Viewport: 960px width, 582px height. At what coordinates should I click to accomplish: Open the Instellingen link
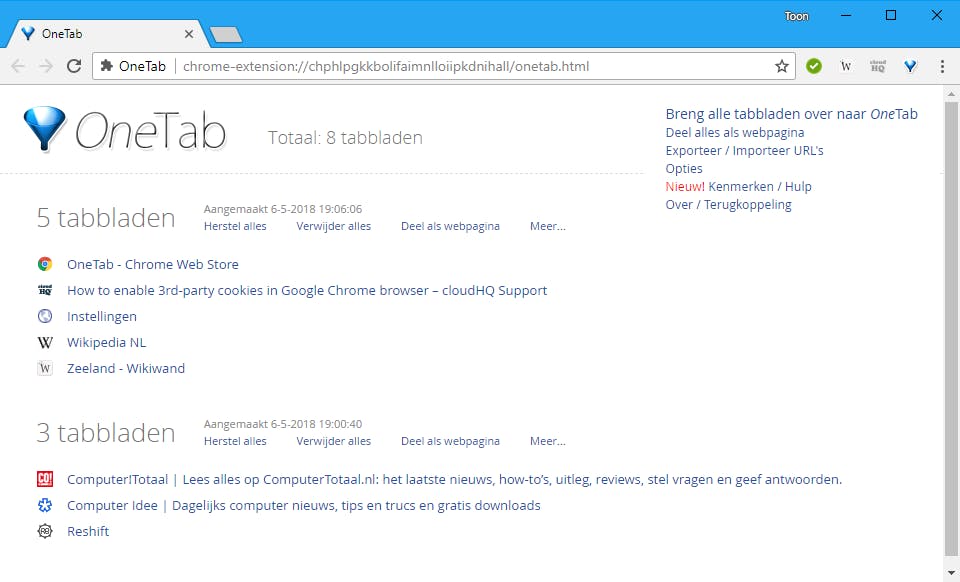tap(102, 316)
